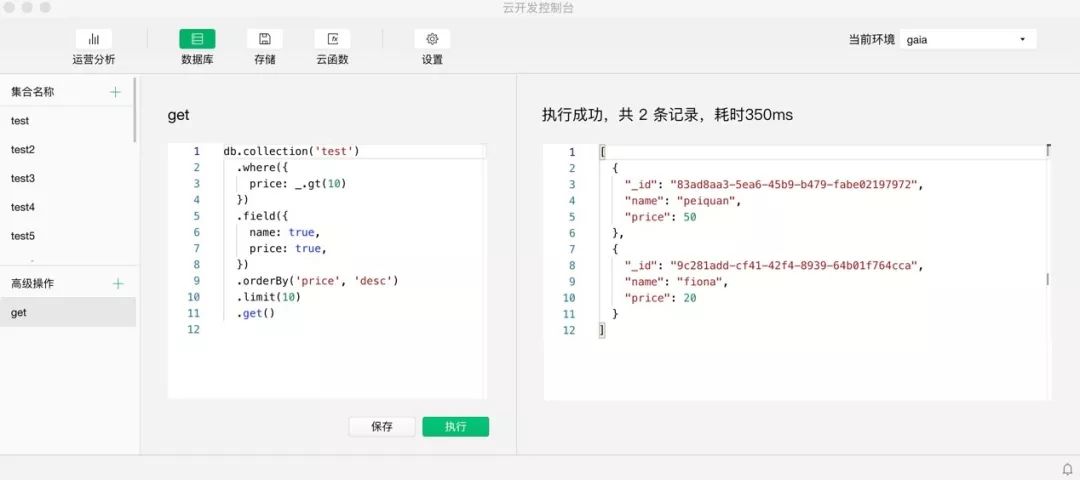This screenshot has height=480, width=1080.
Task: Open the 云函数 cloud functions icon
Action: click(333, 39)
